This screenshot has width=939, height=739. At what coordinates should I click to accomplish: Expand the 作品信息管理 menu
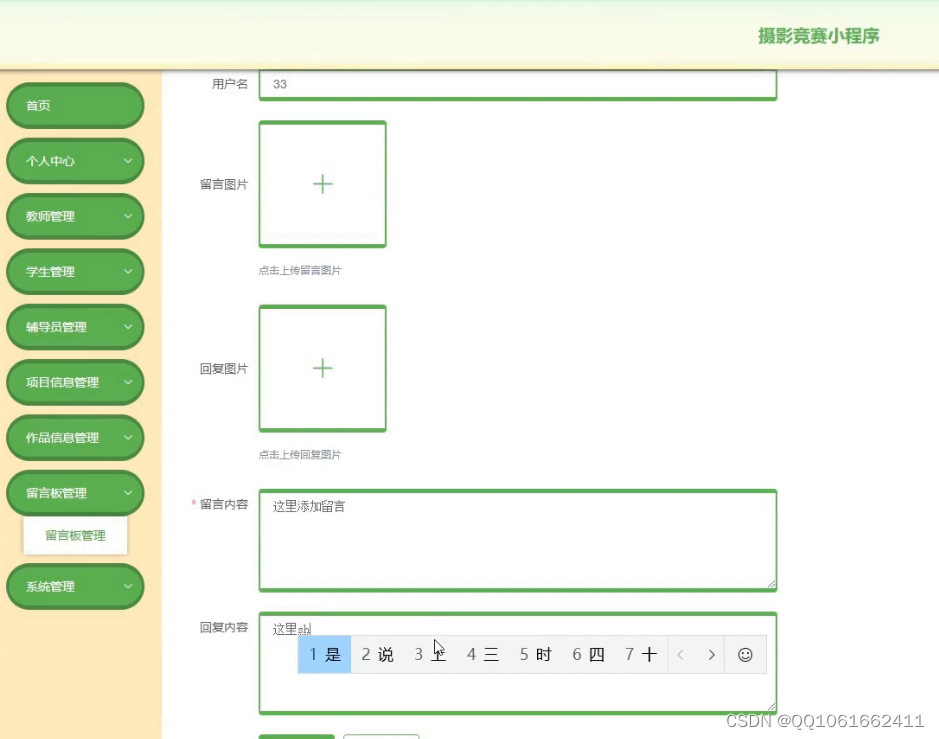[74, 437]
